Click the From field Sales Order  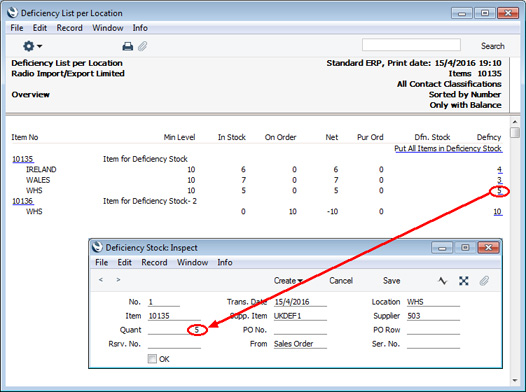(x=300, y=344)
